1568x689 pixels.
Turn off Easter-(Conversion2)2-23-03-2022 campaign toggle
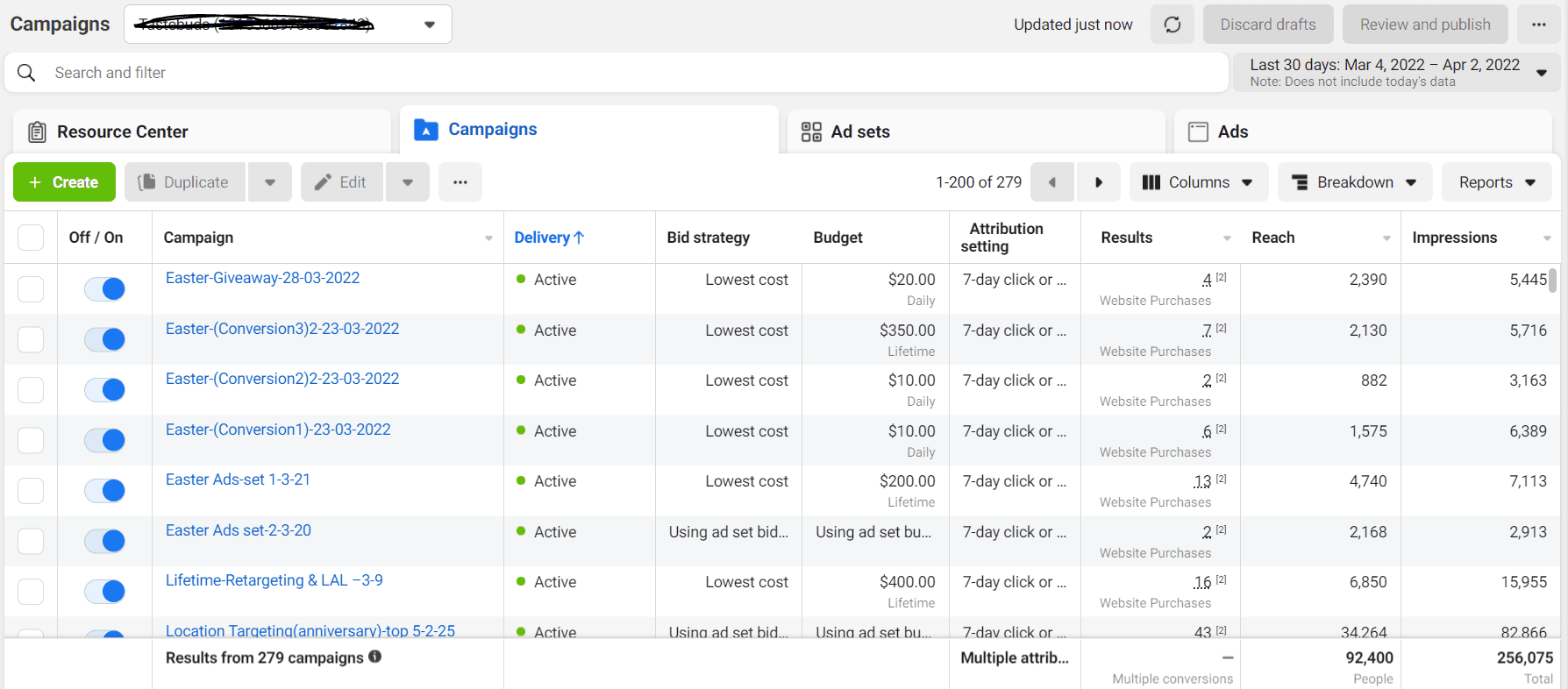point(104,390)
